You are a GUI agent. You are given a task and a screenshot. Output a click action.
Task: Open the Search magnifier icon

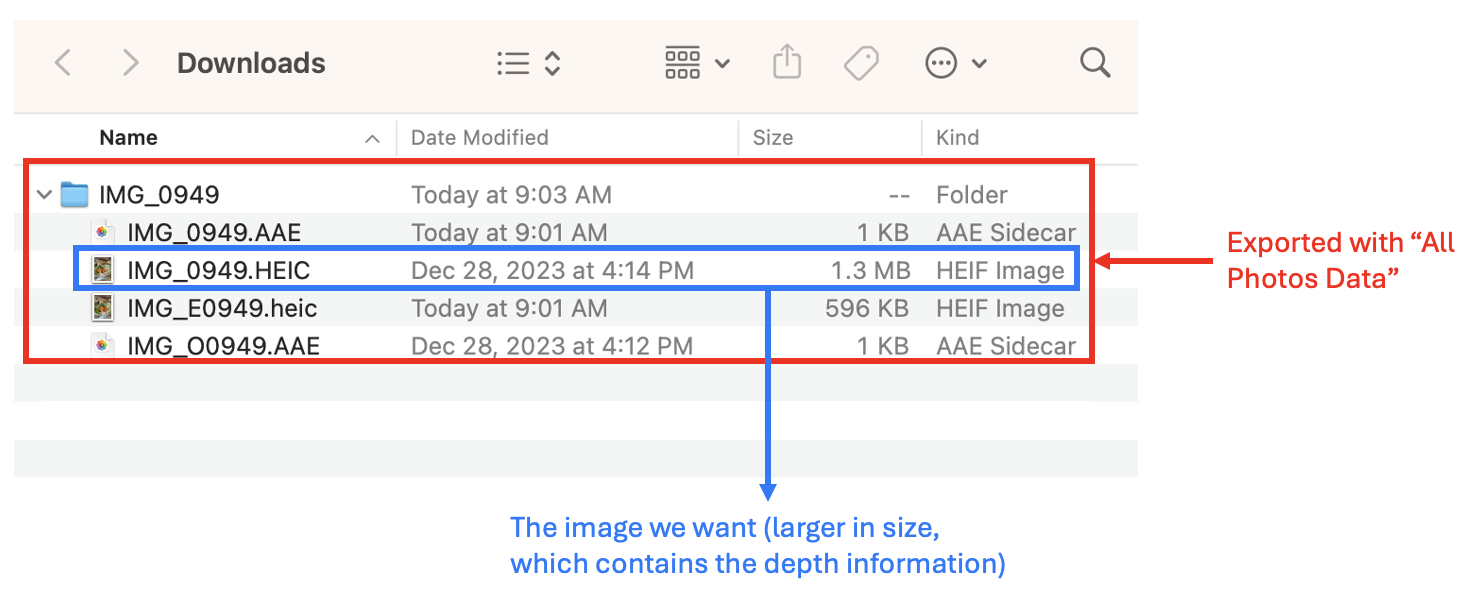[1095, 64]
